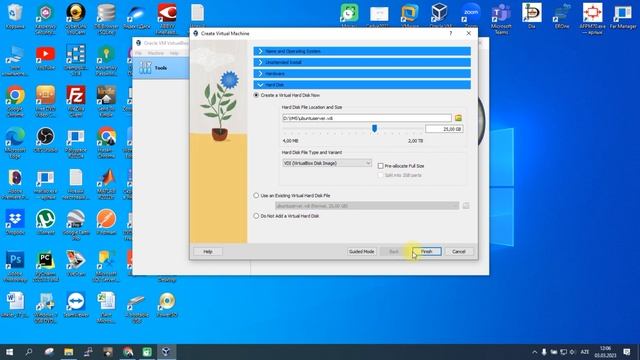Click the question mark in dialog title bar

(451, 33)
